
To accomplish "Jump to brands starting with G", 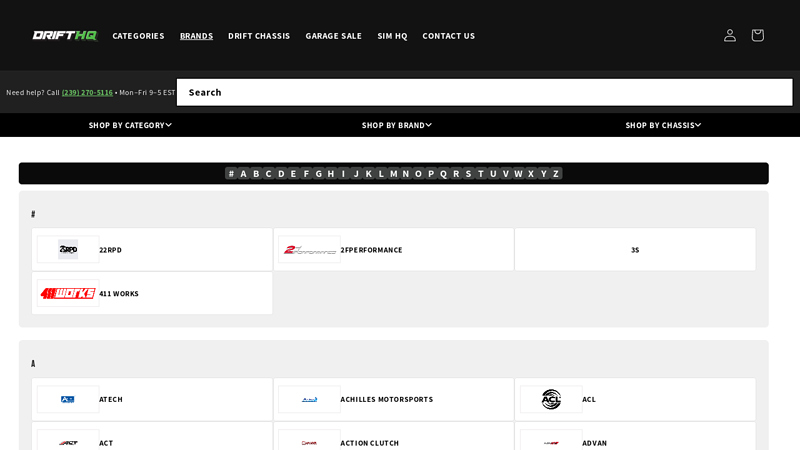I will pyautogui.click(x=318, y=173).
